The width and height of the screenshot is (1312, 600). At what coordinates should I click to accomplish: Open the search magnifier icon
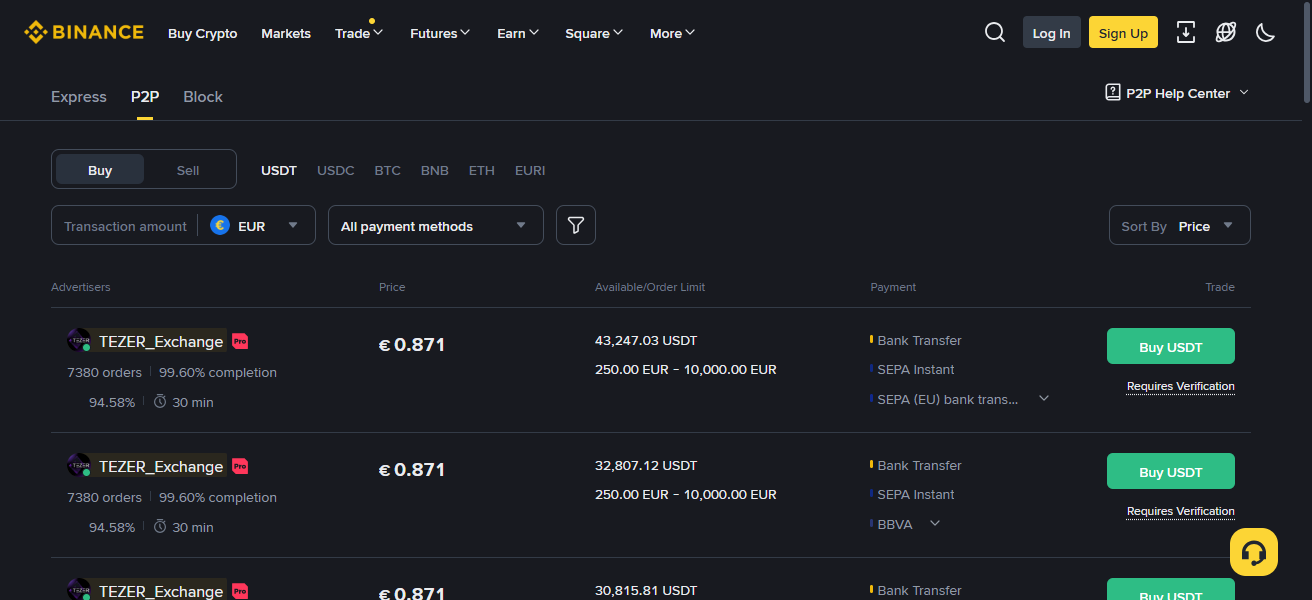tap(995, 32)
